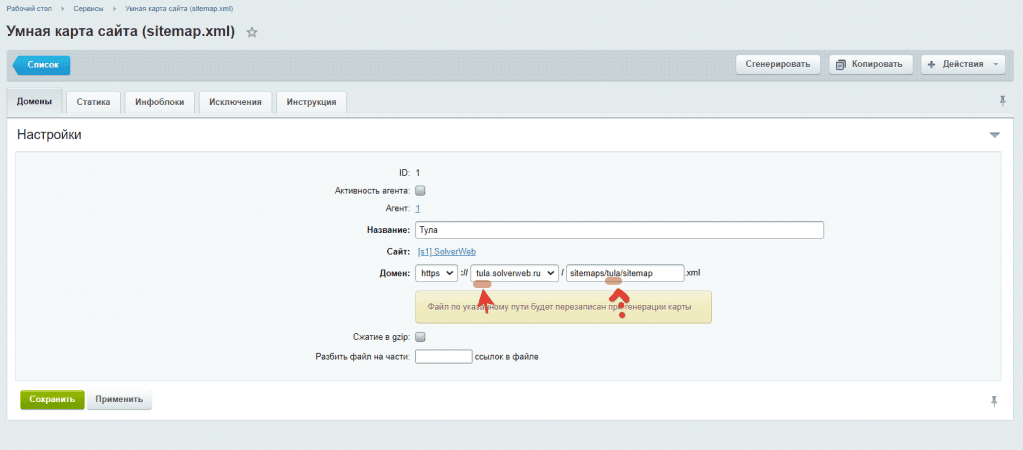1023x450 pixels.
Task: Open the Инструкция tab
Action: [311, 102]
